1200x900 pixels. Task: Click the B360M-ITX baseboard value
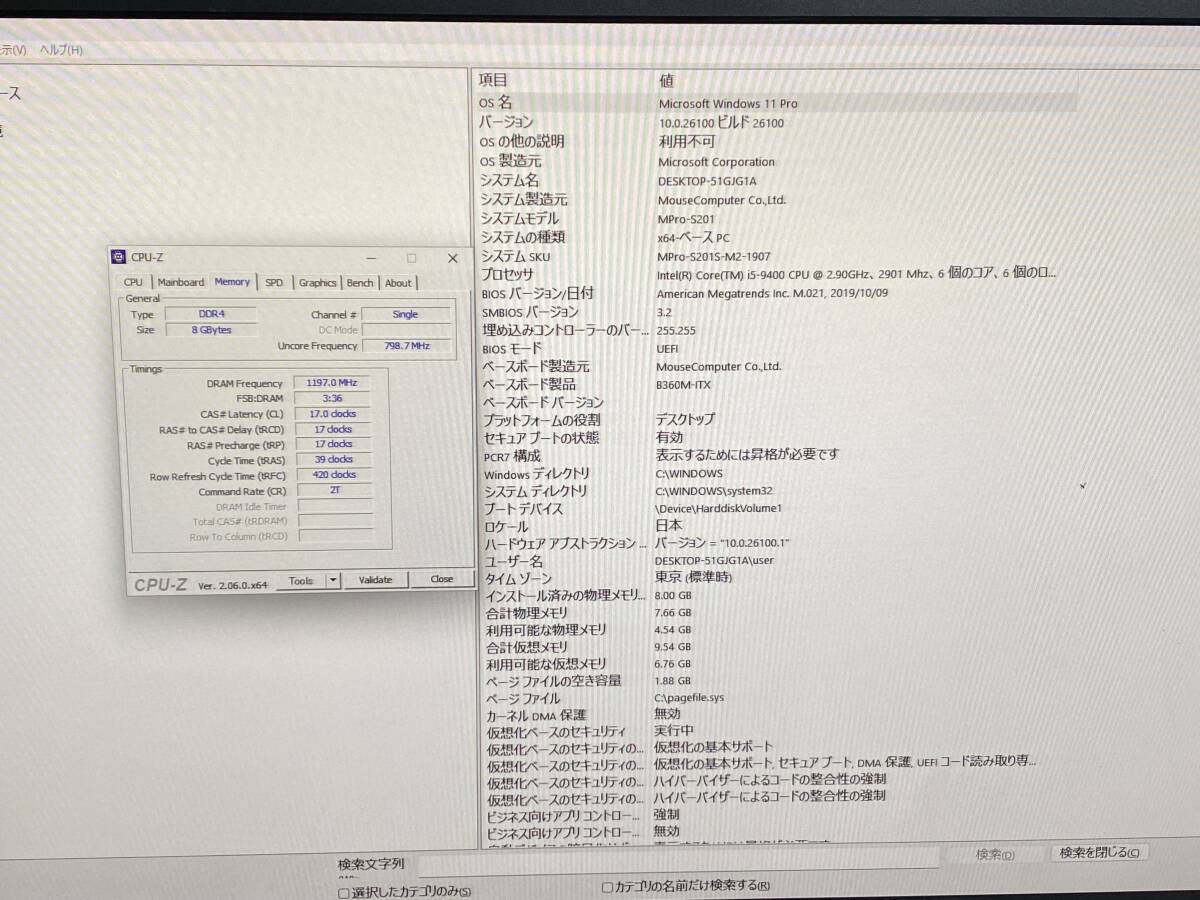685,384
